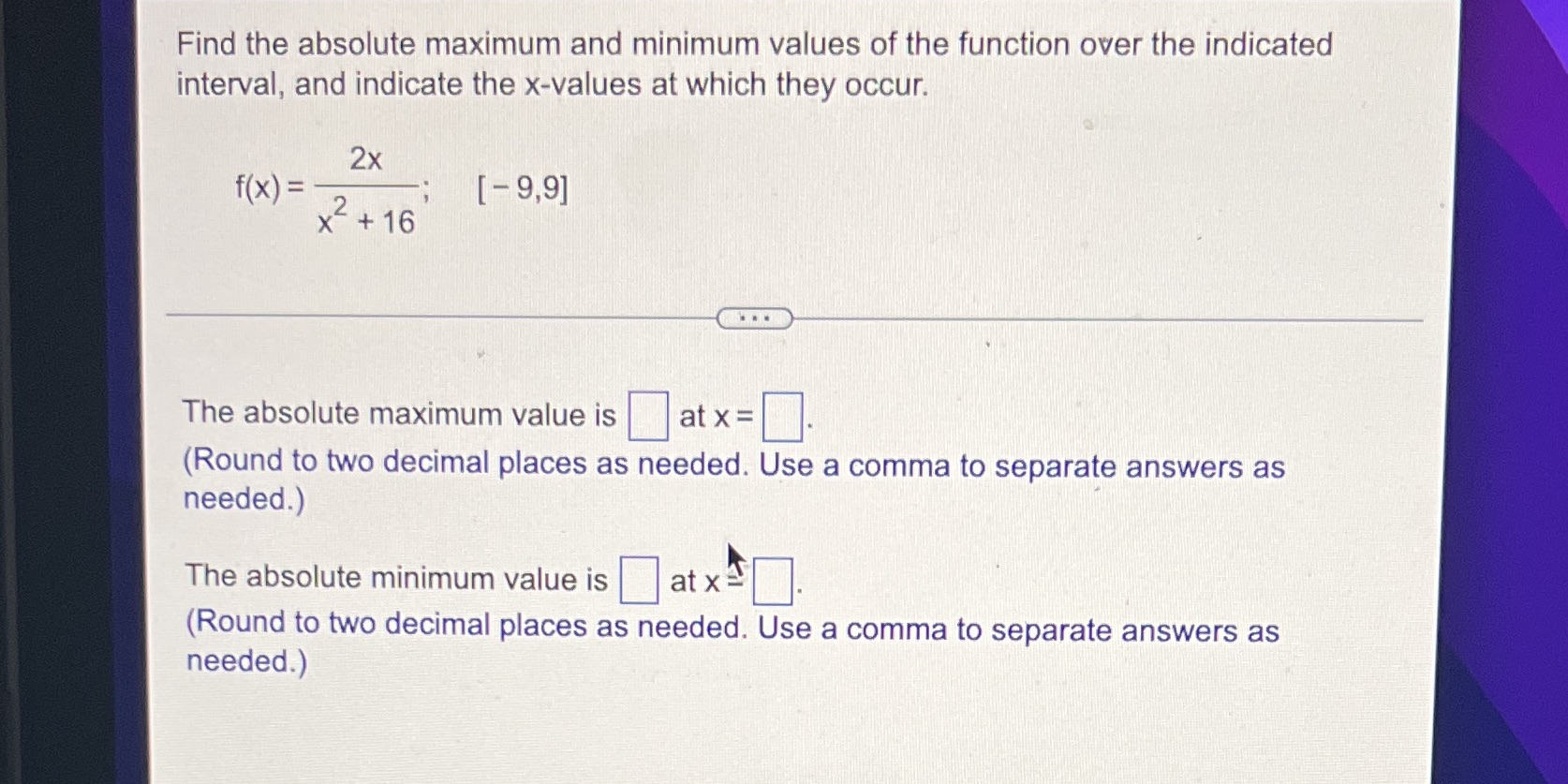The height and width of the screenshot is (784, 1568).
Task: Click the 'at x =' label for the minimum
Action: [703, 582]
